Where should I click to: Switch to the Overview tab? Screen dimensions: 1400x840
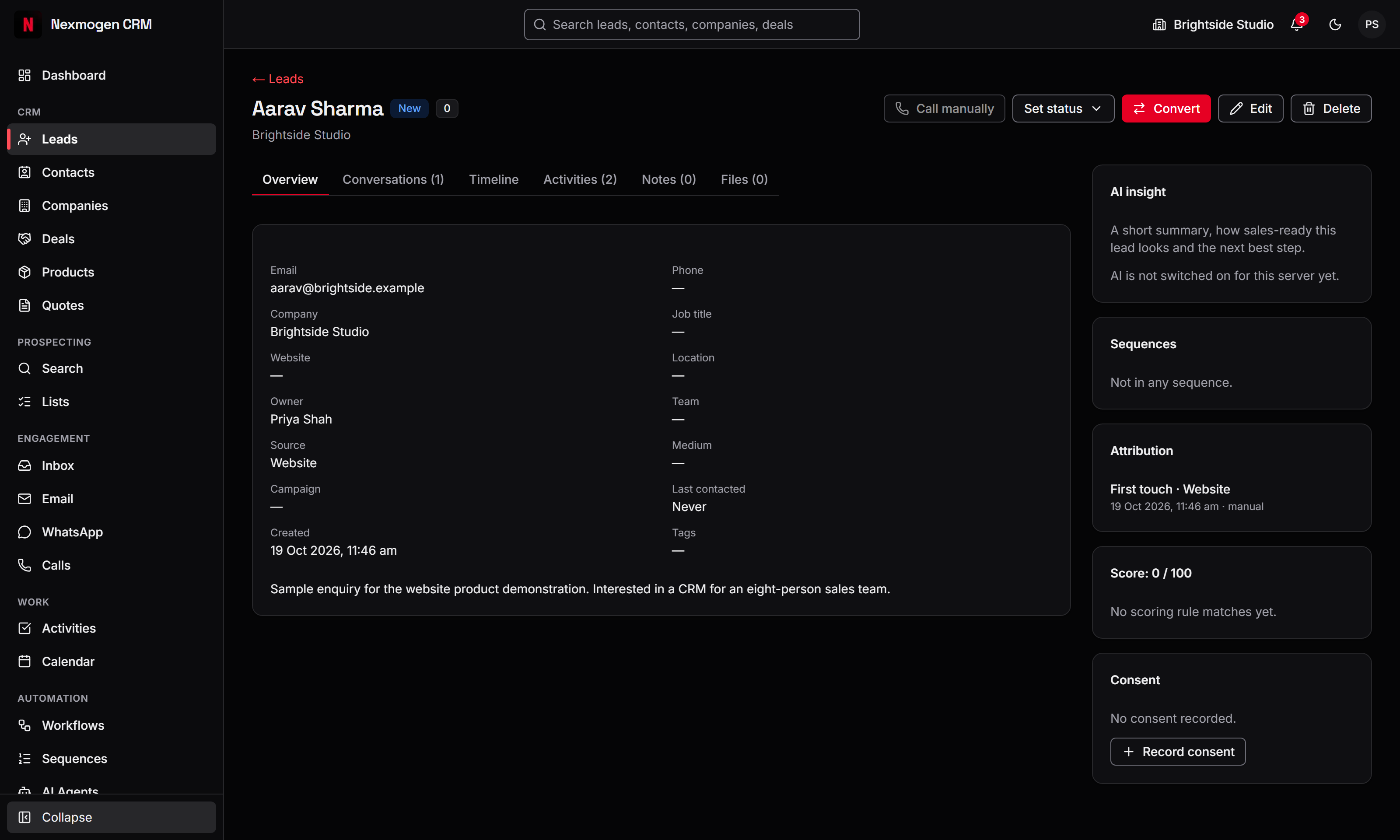coord(290,179)
